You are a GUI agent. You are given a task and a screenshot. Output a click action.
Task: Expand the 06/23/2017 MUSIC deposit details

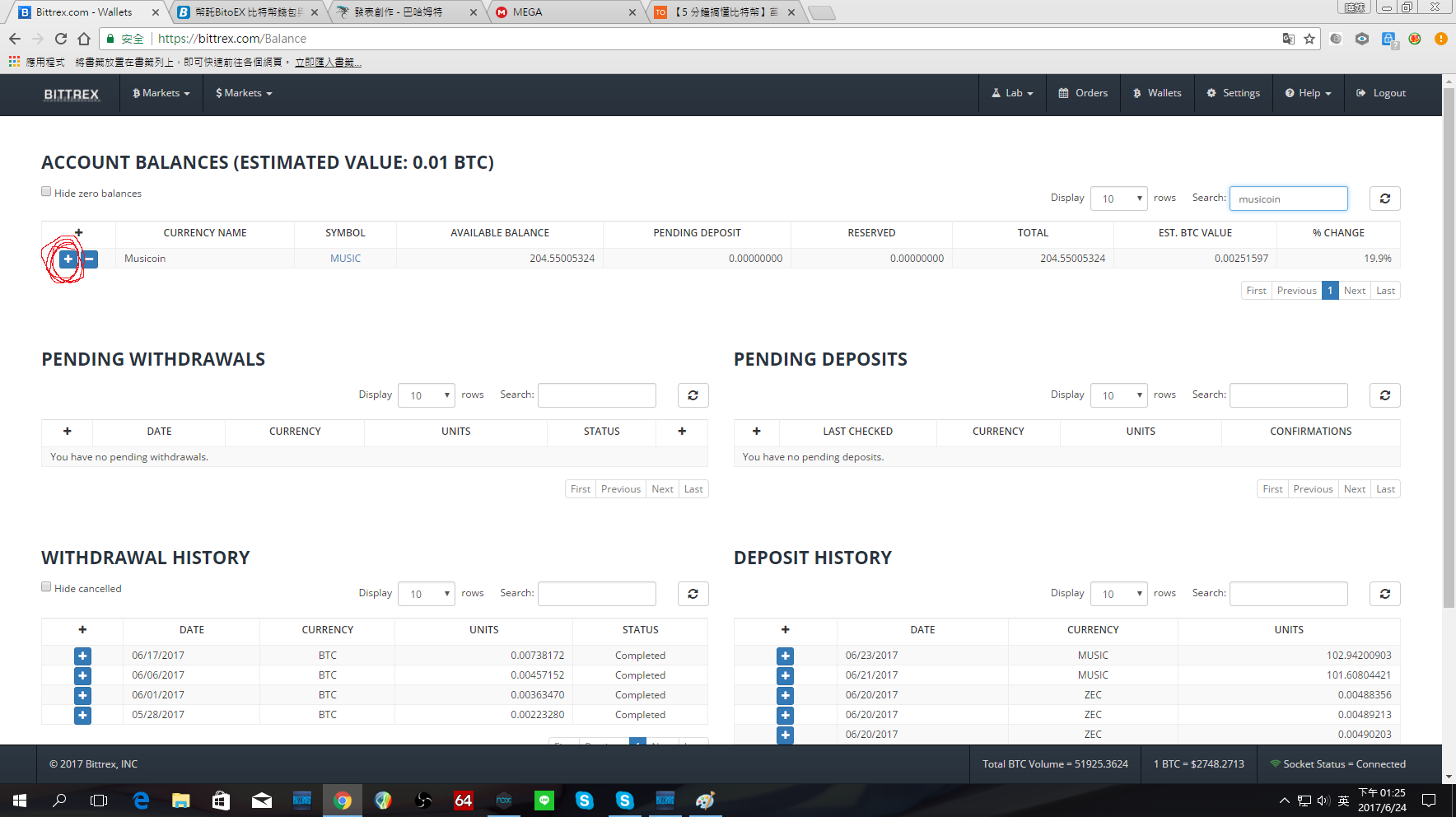pos(785,656)
